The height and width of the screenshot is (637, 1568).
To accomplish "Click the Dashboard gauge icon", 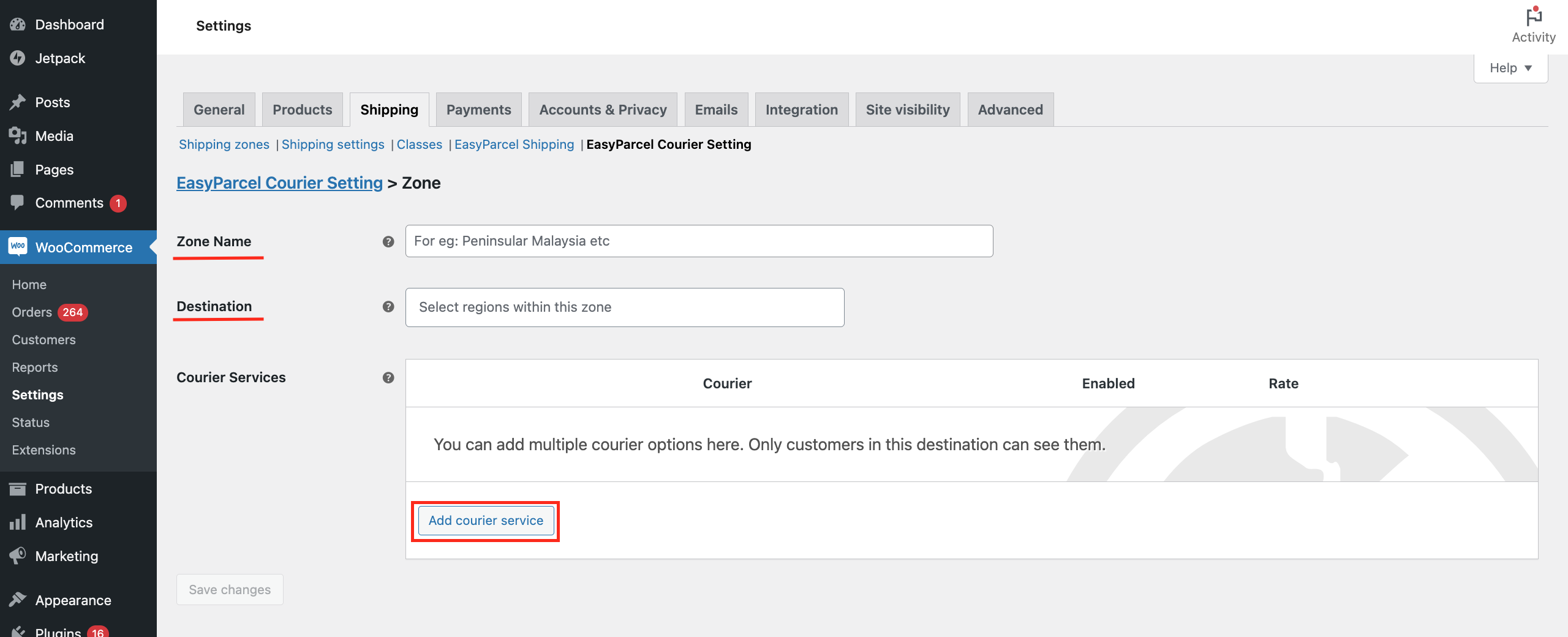I will [18, 24].
